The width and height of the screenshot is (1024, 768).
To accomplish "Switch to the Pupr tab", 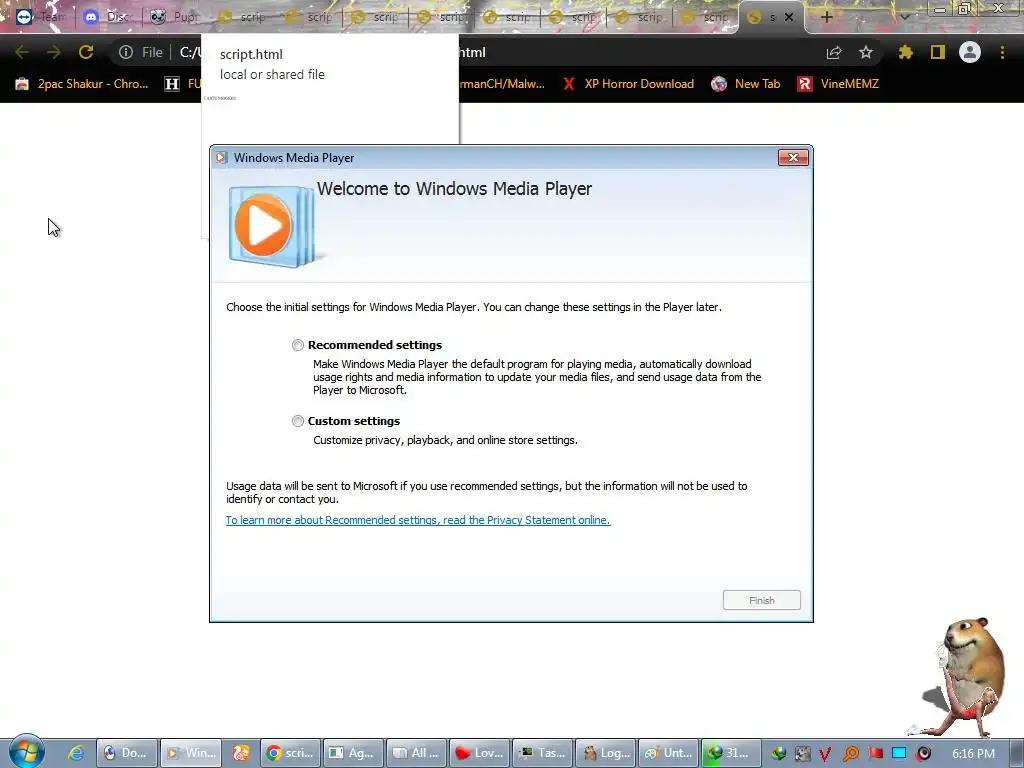I will [174, 17].
